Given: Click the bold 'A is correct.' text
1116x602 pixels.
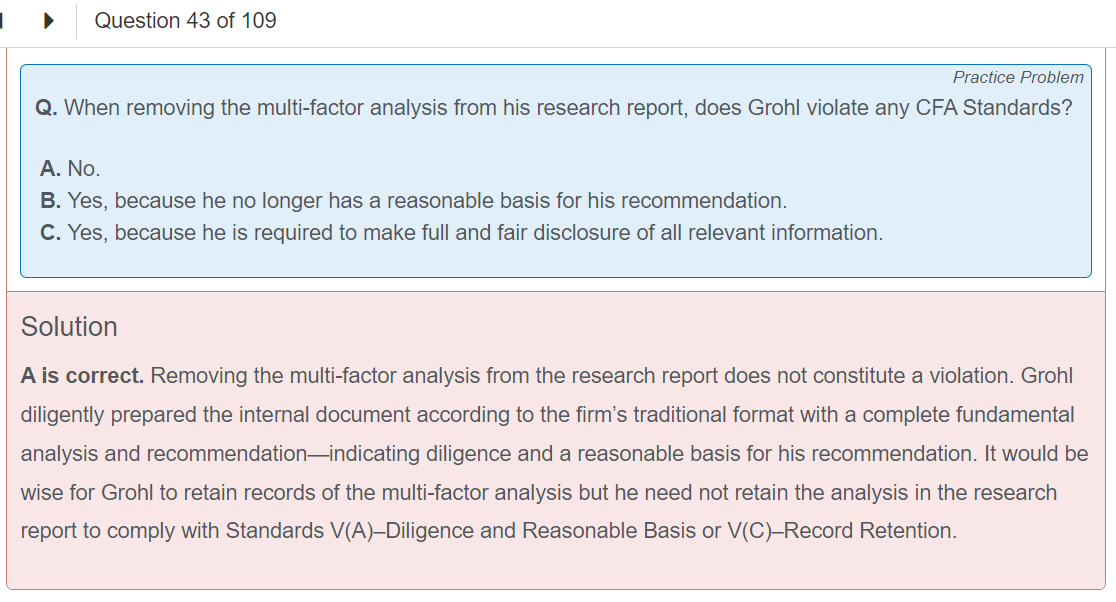Looking at the screenshot, I should (82, 376).
